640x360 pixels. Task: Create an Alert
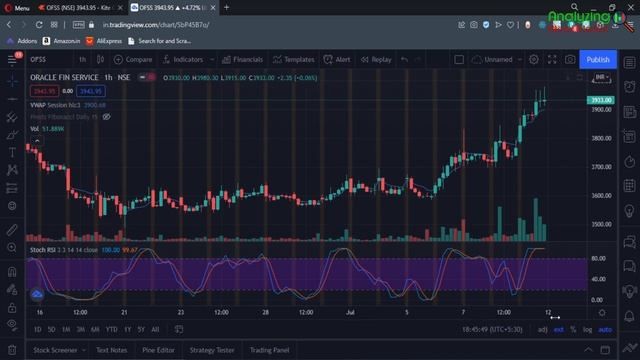337,60
